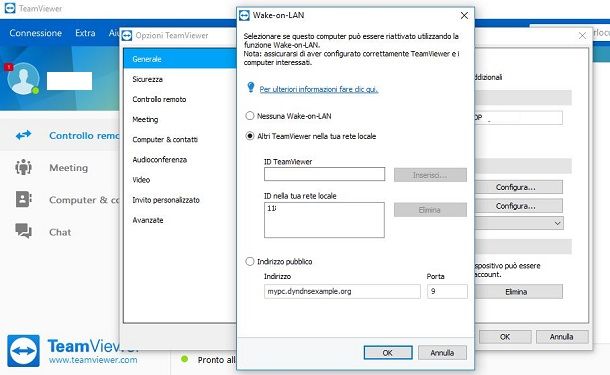Viewport: 610px width, 375px height.
Task: Click the Inserisci button
Action: pyautogui.click(x=430, y=175)
